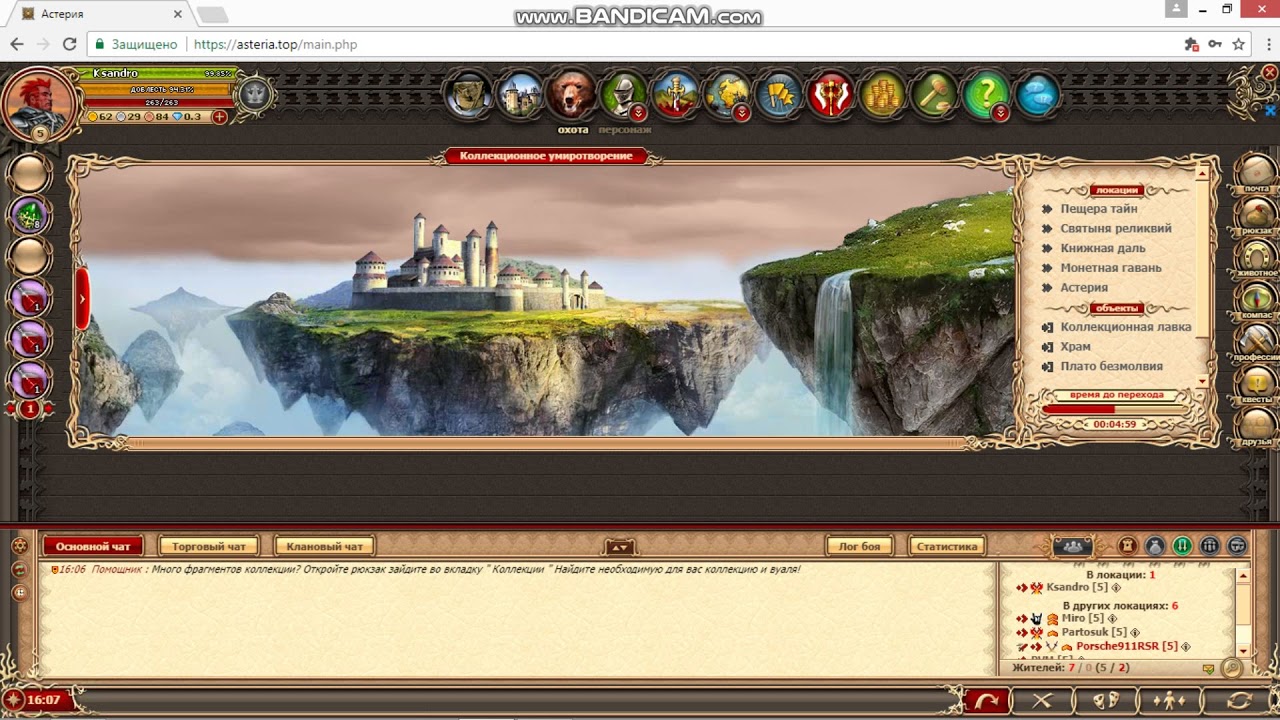Expand the red side arrow on game view

[82, 298]
